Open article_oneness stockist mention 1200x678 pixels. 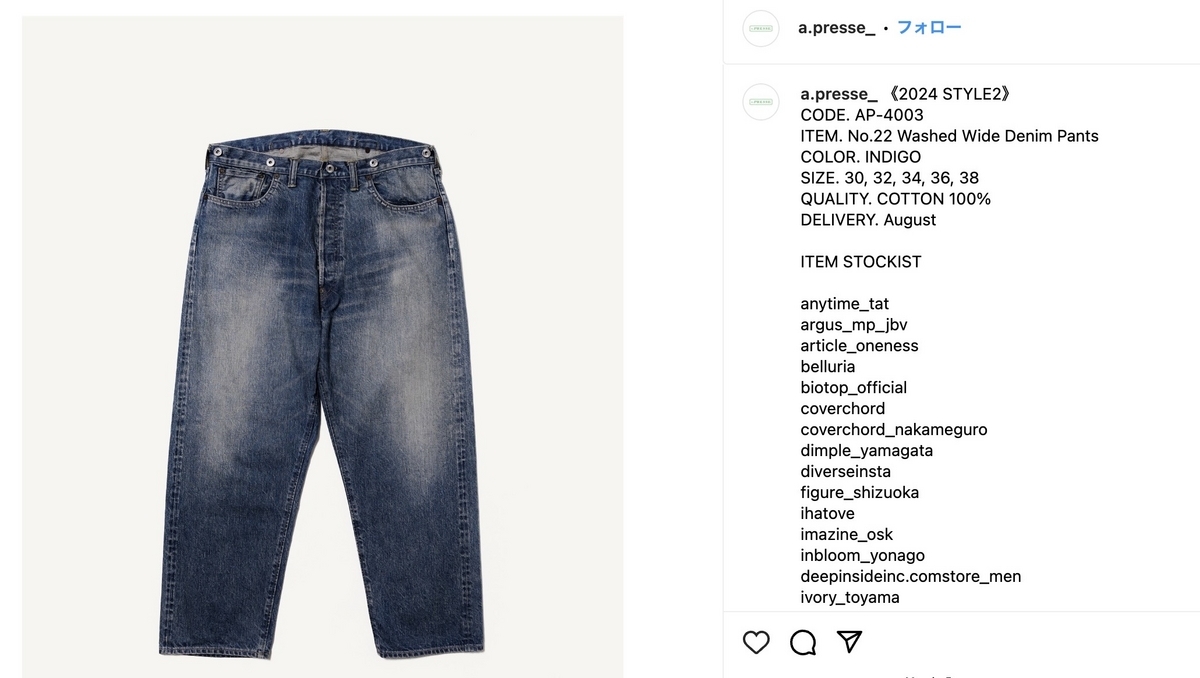tap(859, 346)
